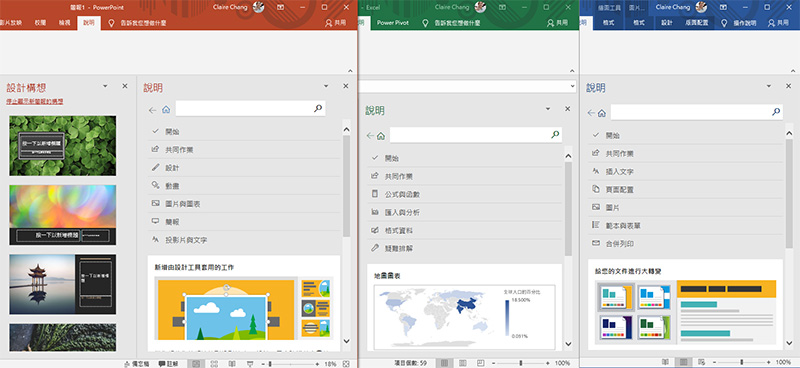This screenshot has width=800, height=368.
Task: Click Word help search magnifier
Action: (776, 112)
